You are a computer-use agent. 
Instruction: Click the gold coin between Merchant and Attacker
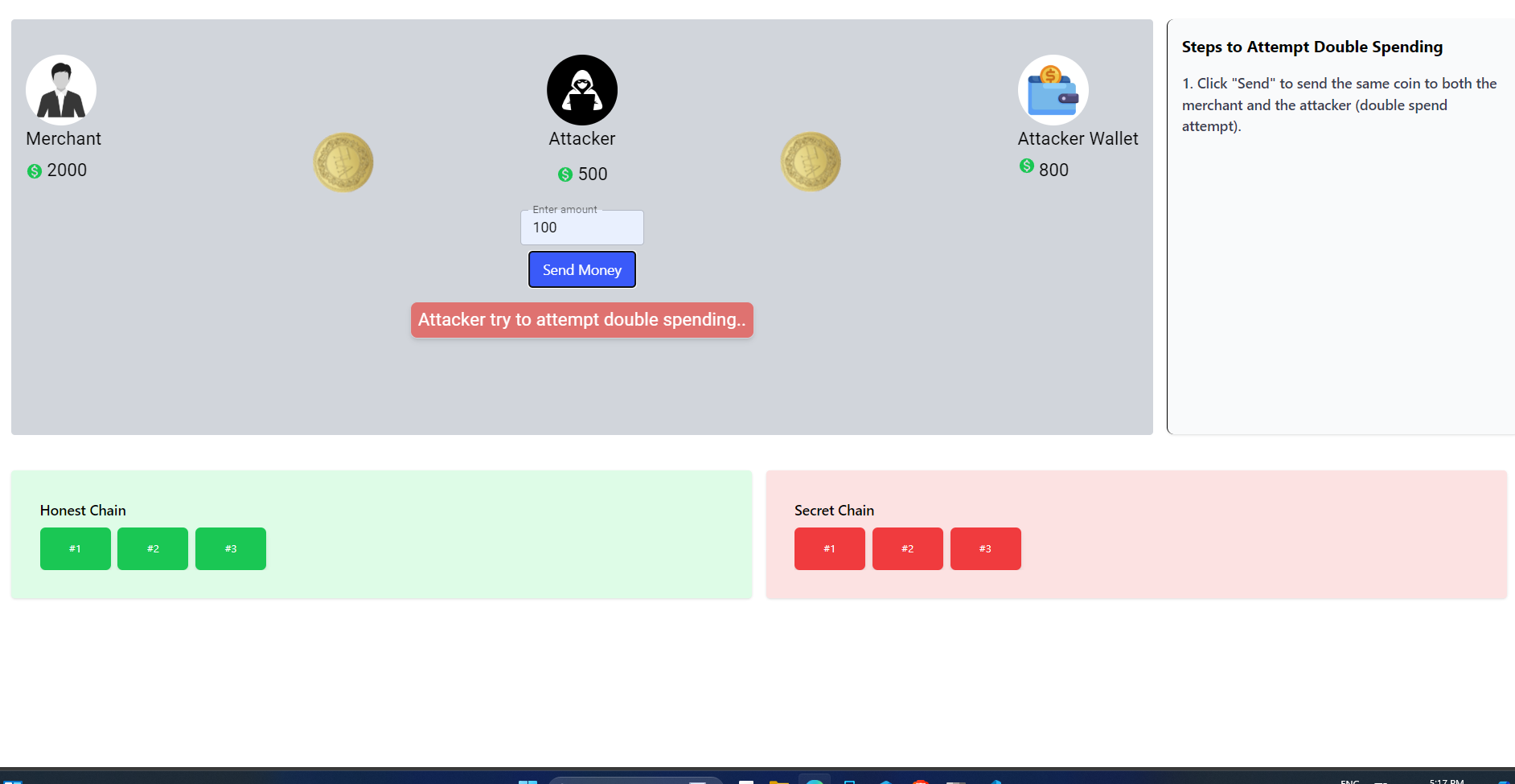(343, 162)
